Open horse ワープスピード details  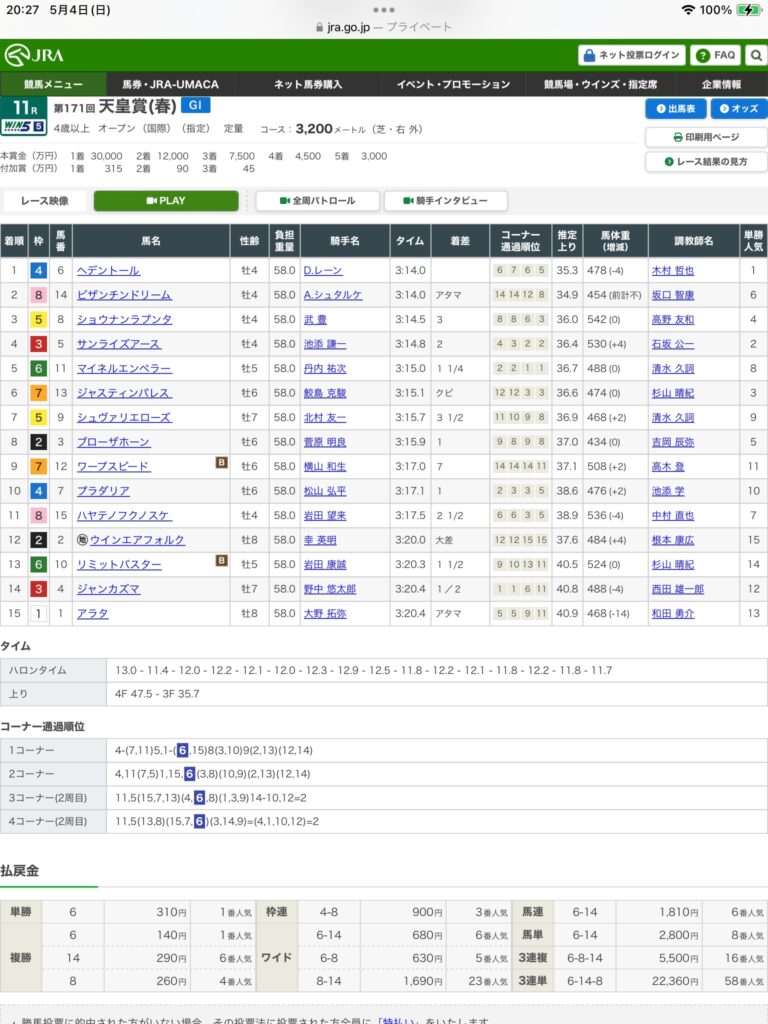pos(114,466)
